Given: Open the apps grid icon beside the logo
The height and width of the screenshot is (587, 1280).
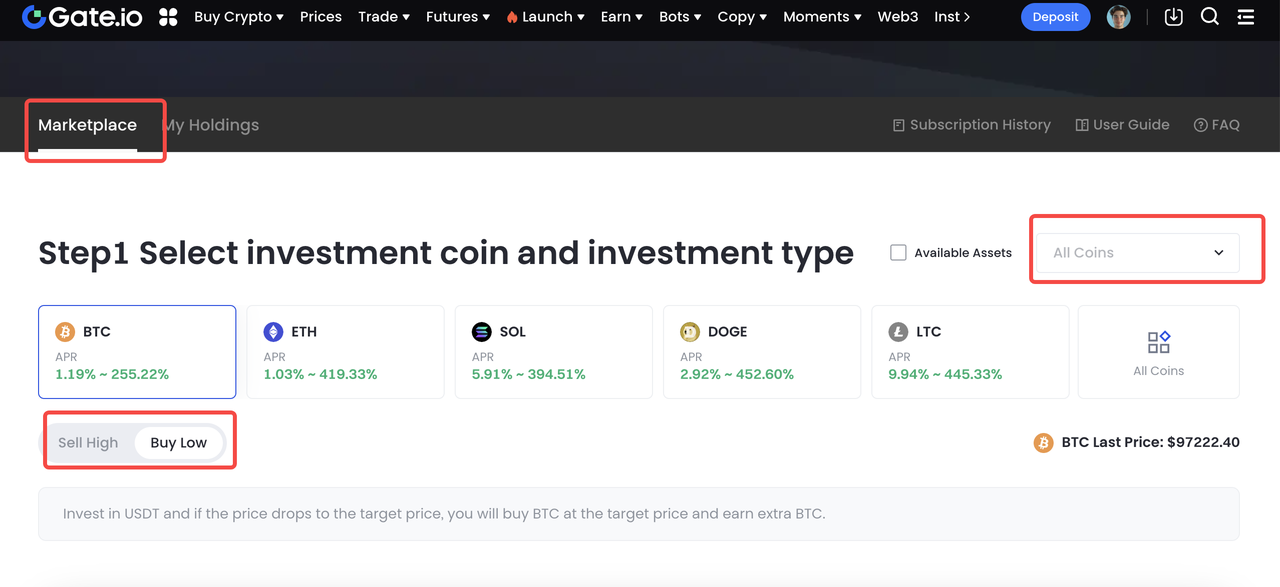Looking at the screenshot, I should point(168,17).
